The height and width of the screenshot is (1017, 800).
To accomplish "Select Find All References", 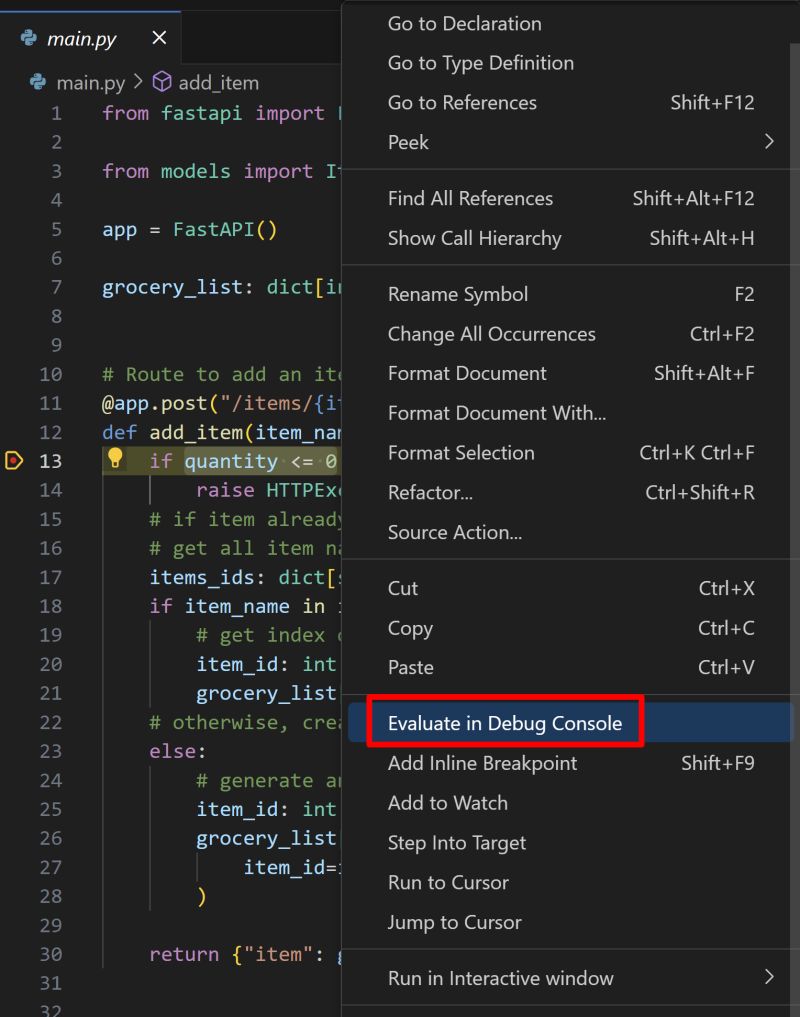I will click(470, 198).
